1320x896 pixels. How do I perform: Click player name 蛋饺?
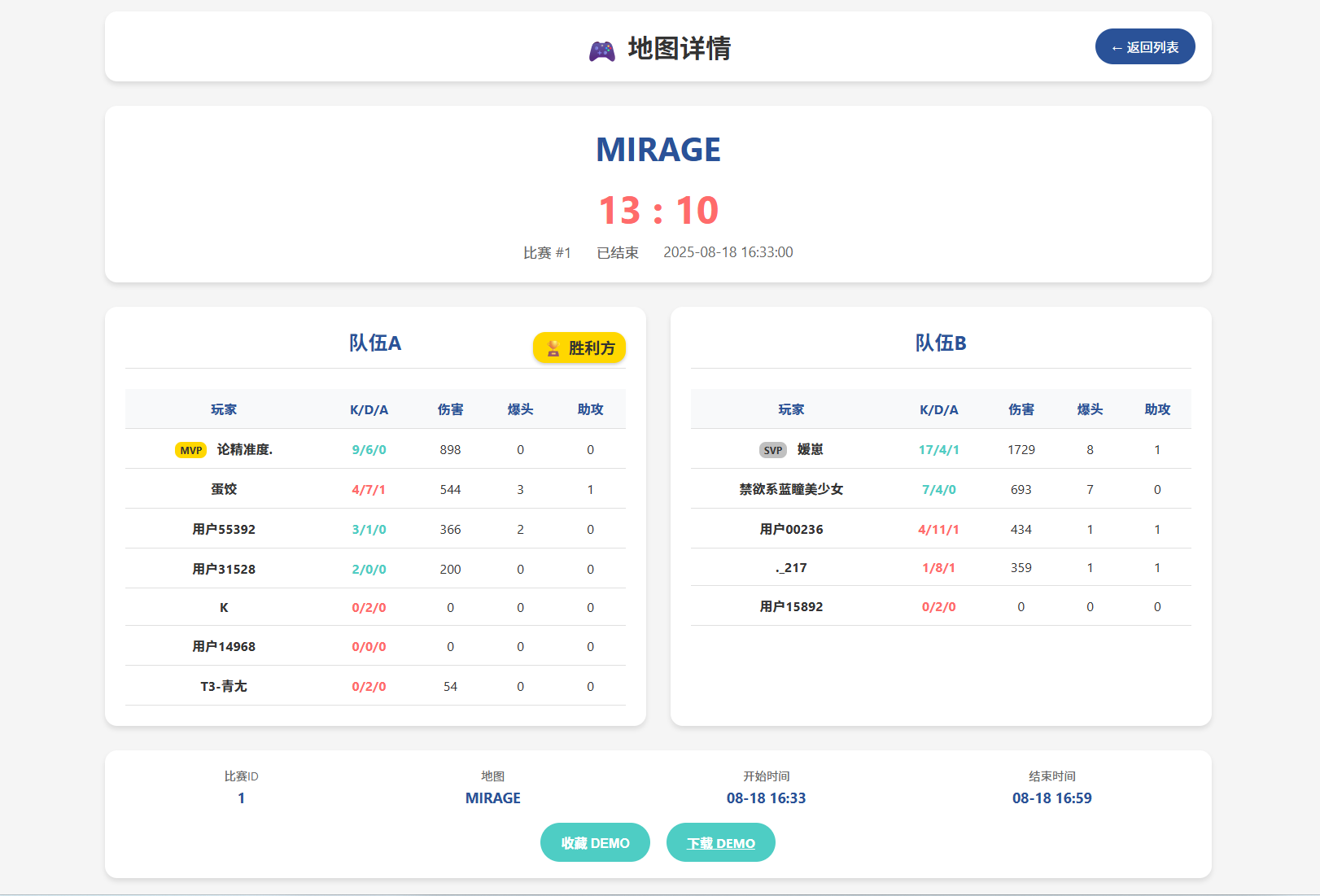224,489
